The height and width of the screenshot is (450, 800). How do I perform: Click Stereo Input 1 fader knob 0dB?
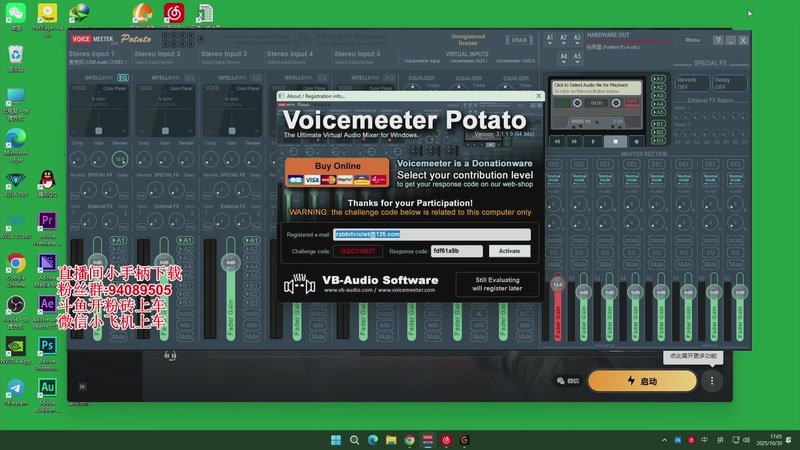point(97,262)
